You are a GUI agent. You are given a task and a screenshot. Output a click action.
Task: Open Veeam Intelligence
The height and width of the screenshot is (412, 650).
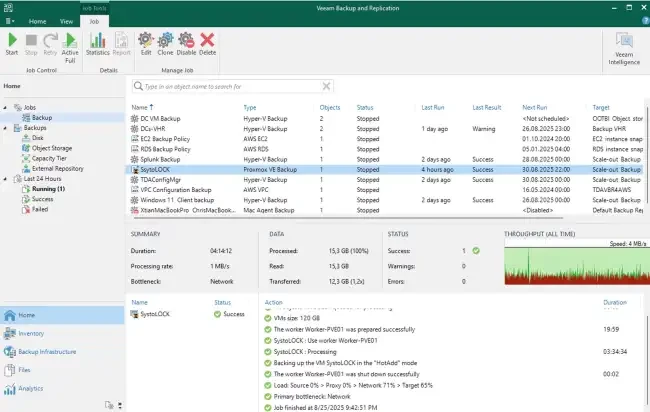pyautogui.click(x=624, y=48)
